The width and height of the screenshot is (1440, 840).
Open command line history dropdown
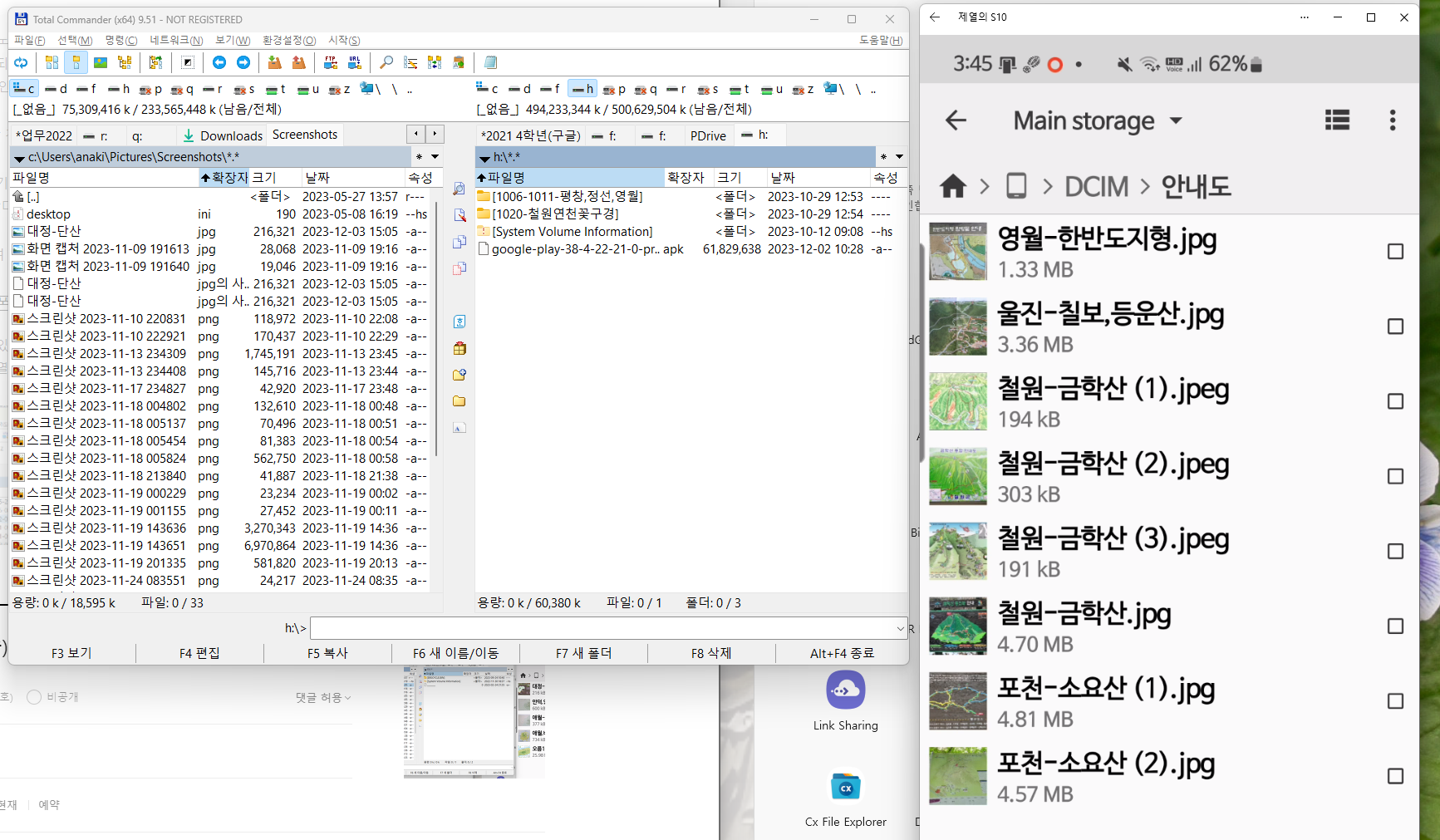(x=900, y=629)
